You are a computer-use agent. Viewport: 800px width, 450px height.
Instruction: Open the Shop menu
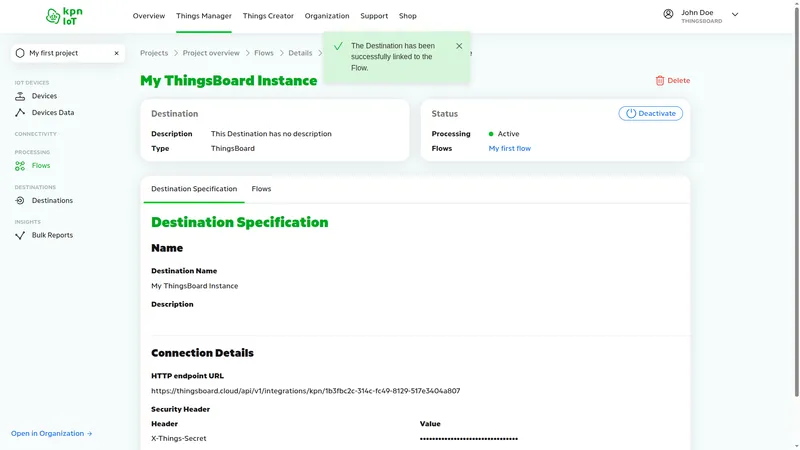pyautogui.click(x=407, y=16)
